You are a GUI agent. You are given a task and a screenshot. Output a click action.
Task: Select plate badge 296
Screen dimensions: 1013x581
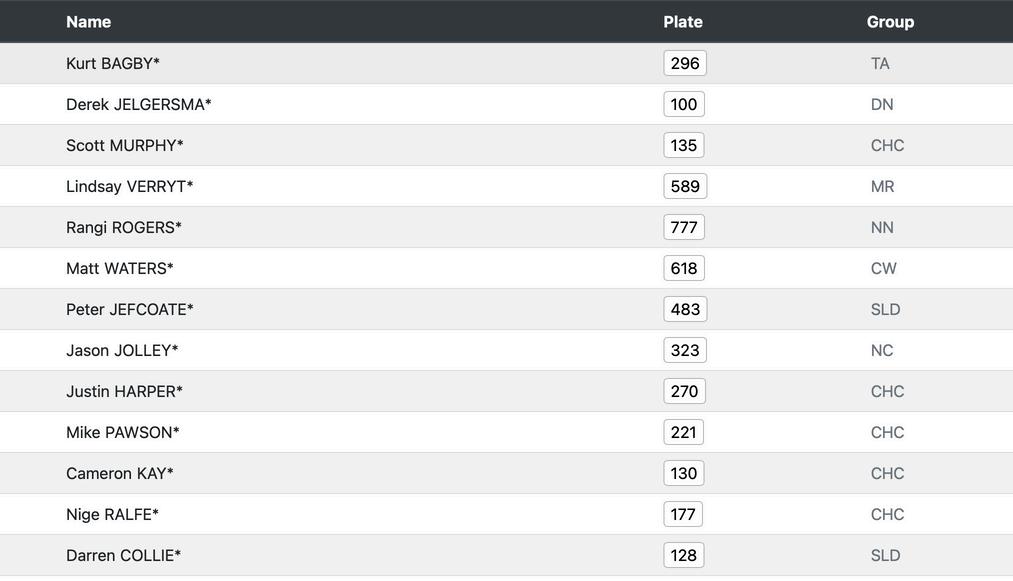(x=685, y=63)
